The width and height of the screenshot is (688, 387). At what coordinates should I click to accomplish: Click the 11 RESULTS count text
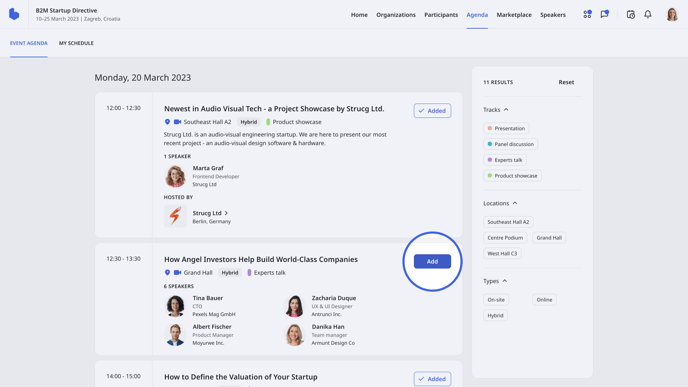(x=498, y=82)
